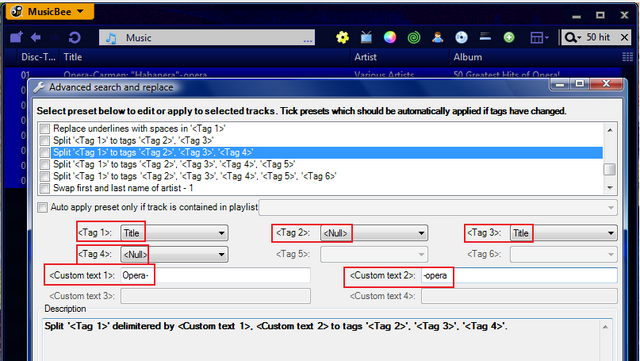This screenshot has height=361, width=640.
Task: Click the wrench icon in dialog title bar
Action: click(39, 87)
